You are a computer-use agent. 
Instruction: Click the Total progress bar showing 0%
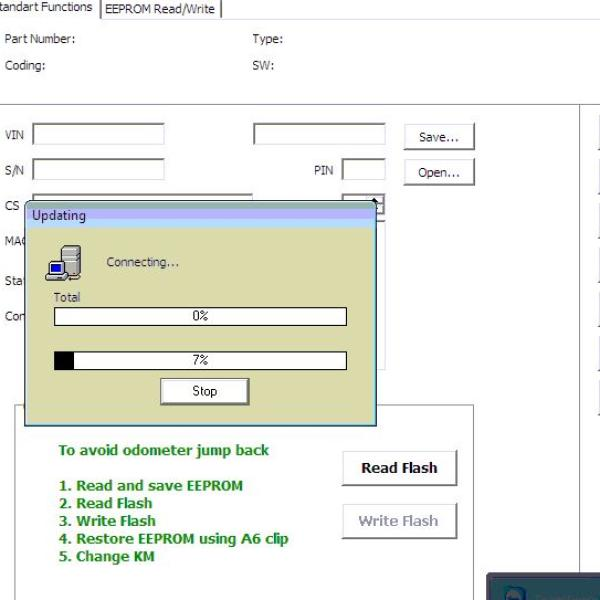[200, 316]
